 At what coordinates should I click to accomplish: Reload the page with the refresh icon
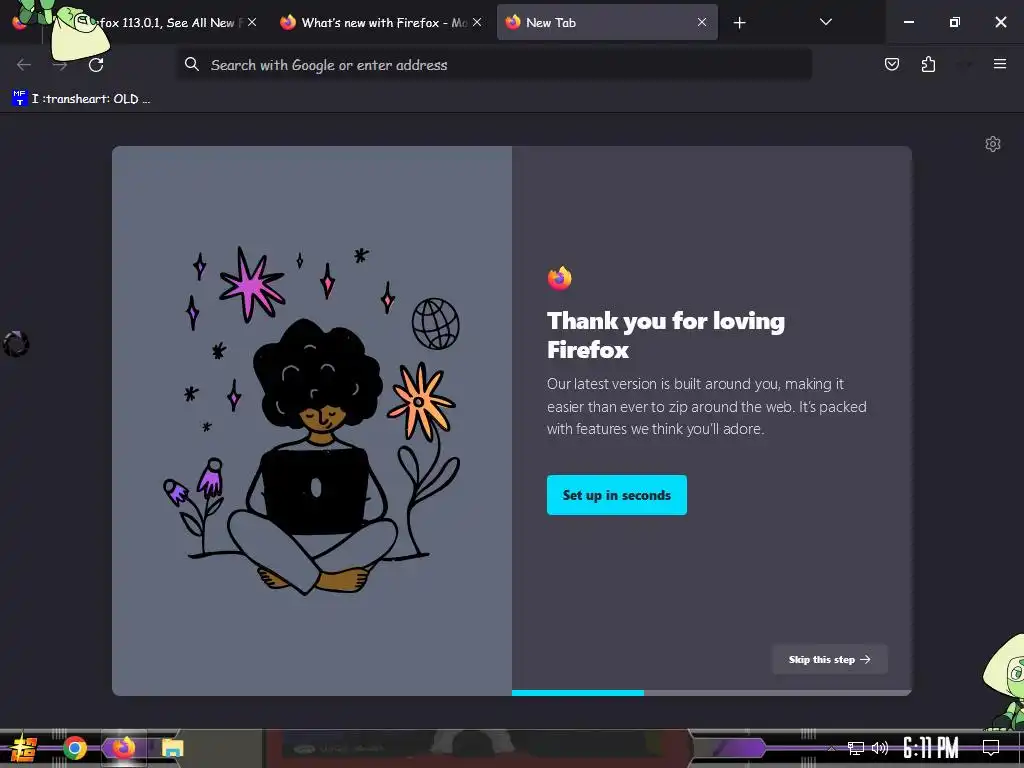96,65
